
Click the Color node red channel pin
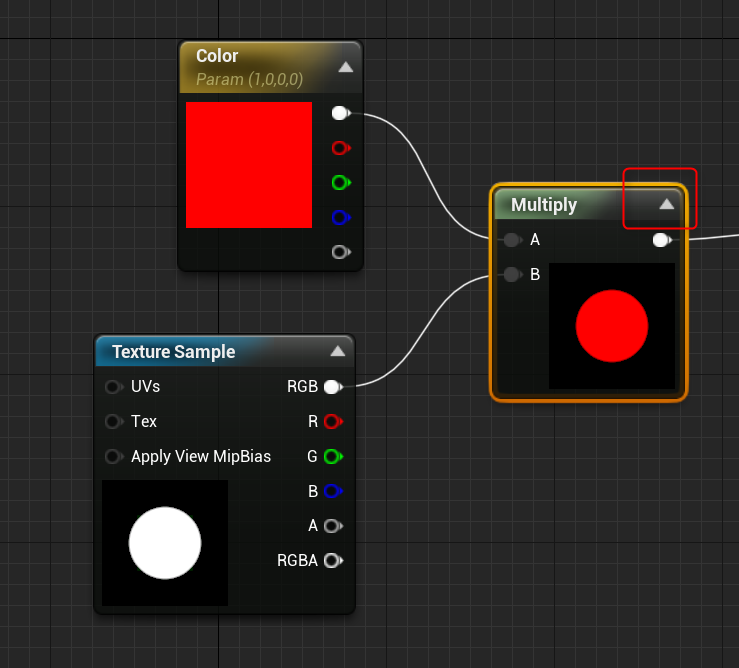(341, 148)
